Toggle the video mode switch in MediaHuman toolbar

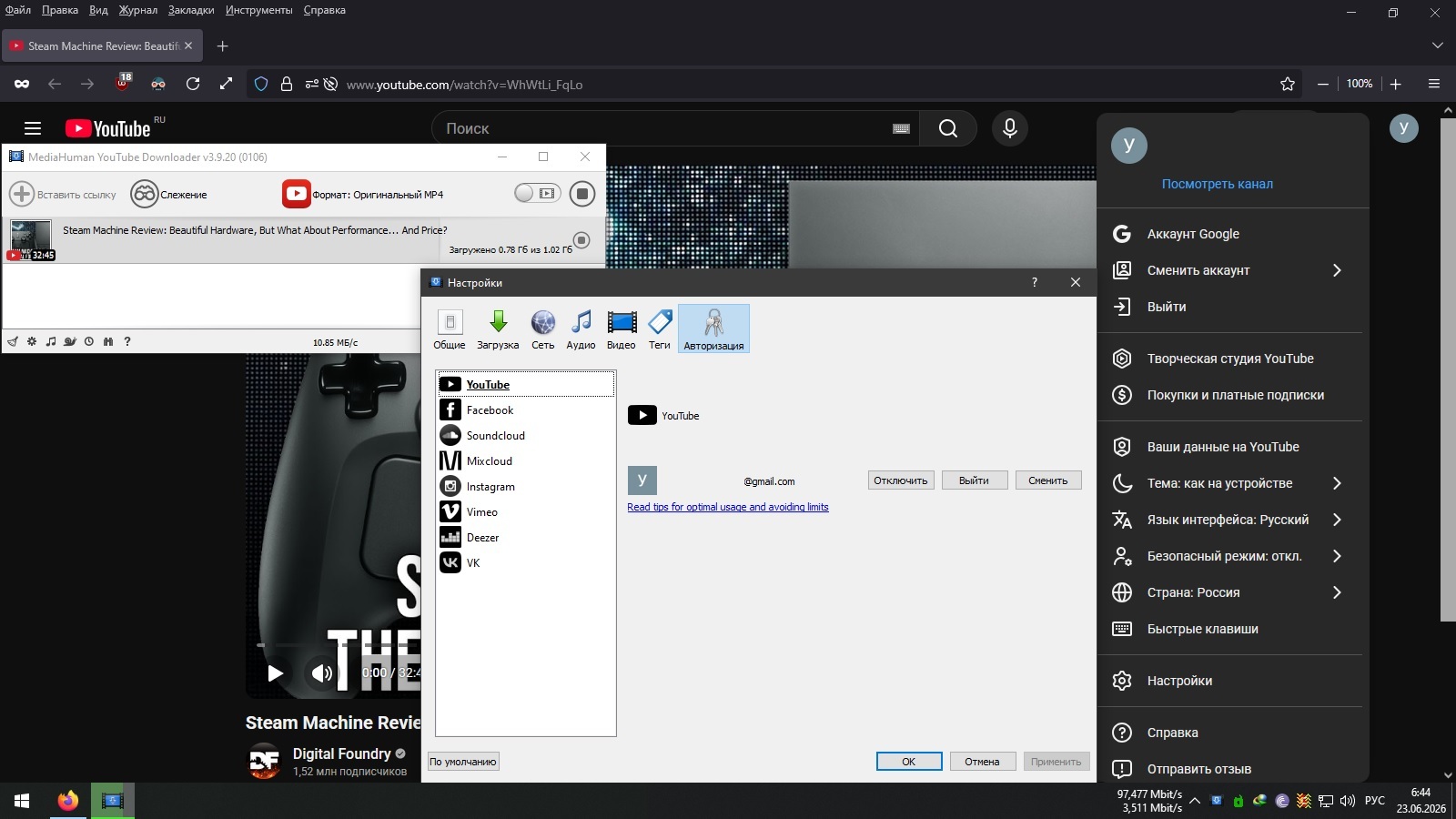pyautogui.click(x=537, y=193)
